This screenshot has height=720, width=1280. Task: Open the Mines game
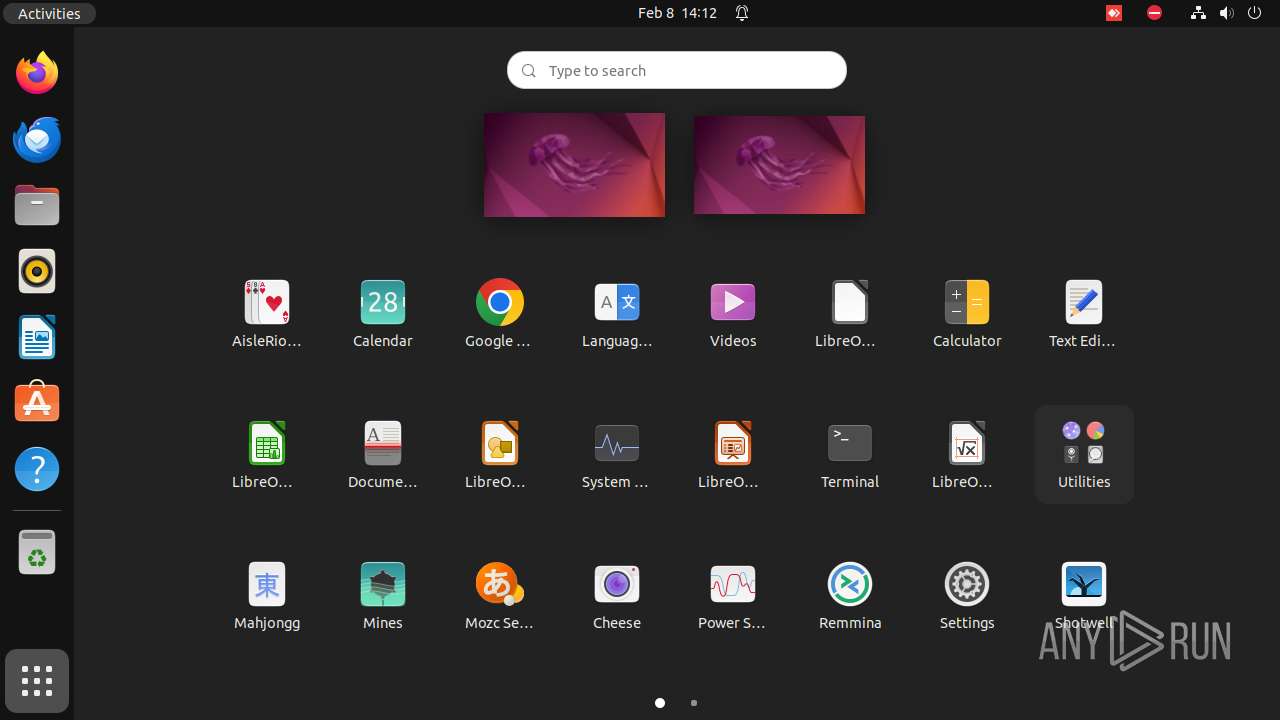(383, 596)
